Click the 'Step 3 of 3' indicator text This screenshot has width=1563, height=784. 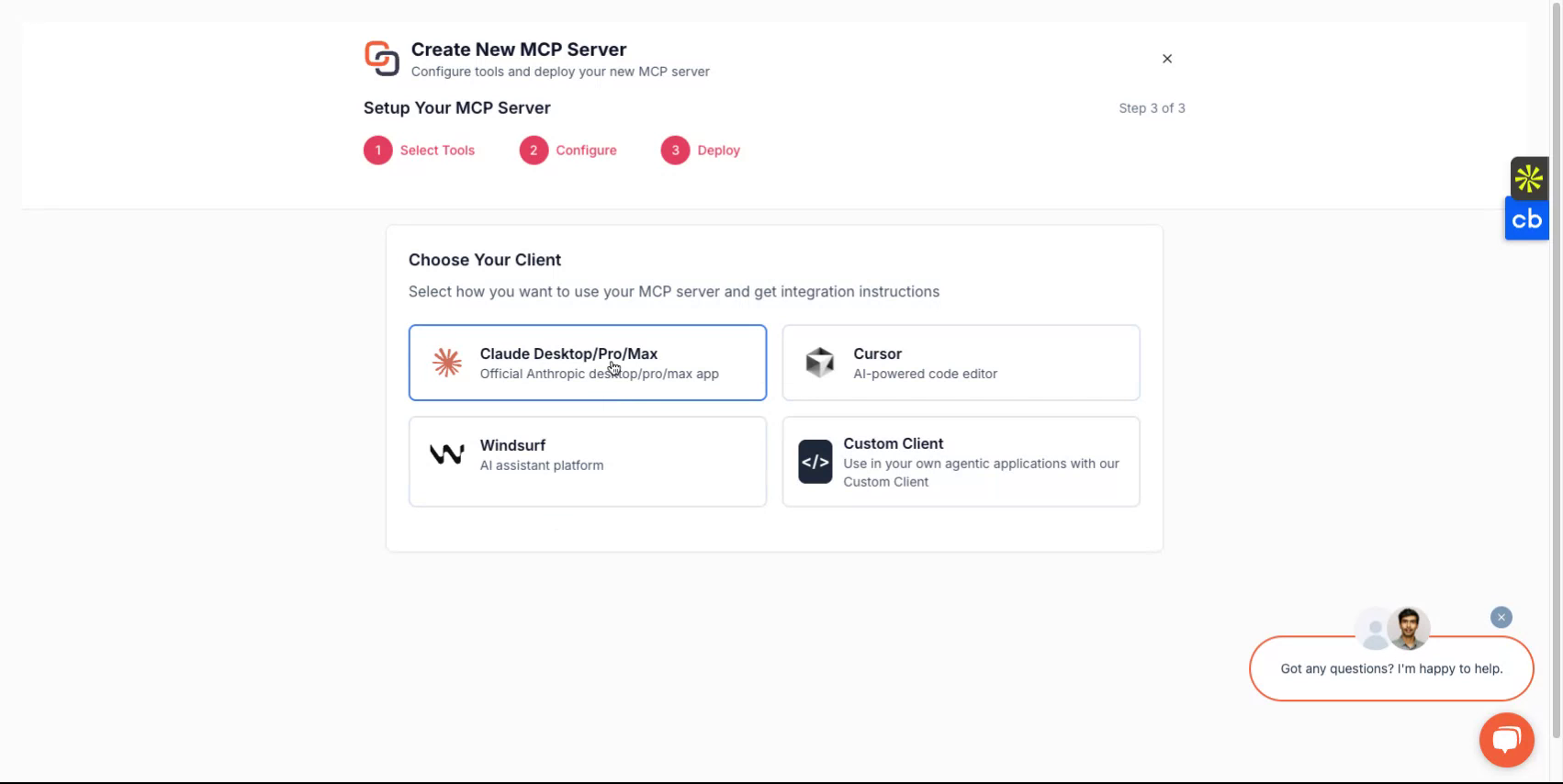click(1152, 108)
